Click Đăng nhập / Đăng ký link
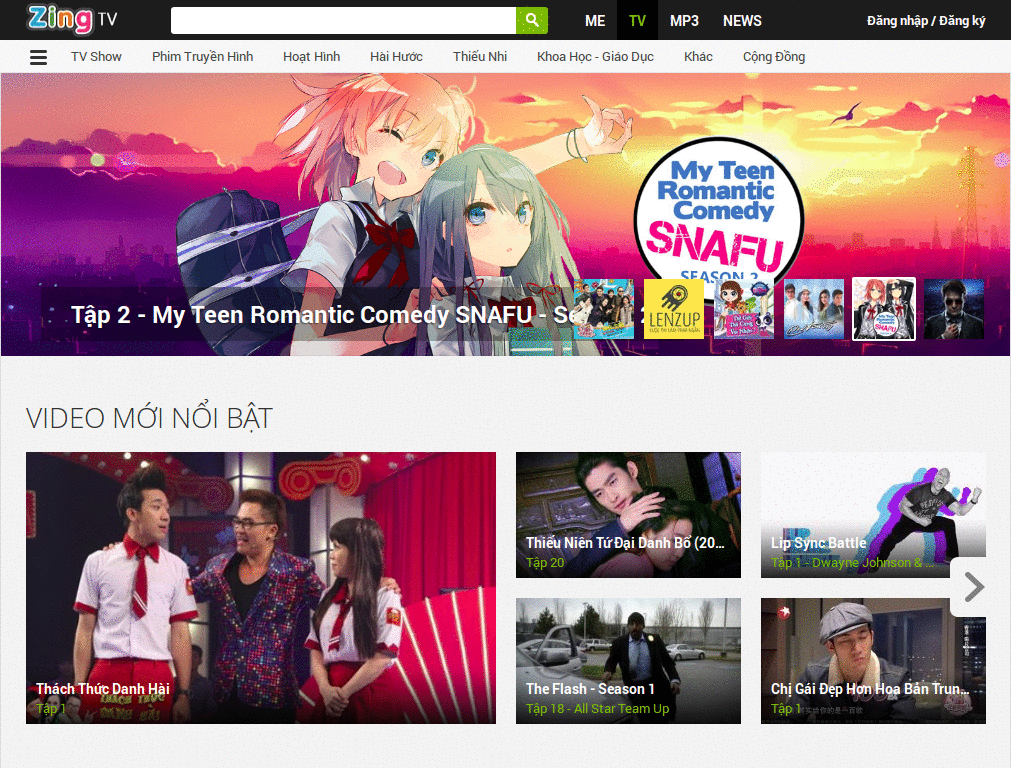Screen dimensions: 1024x768 tap(925, 21)
